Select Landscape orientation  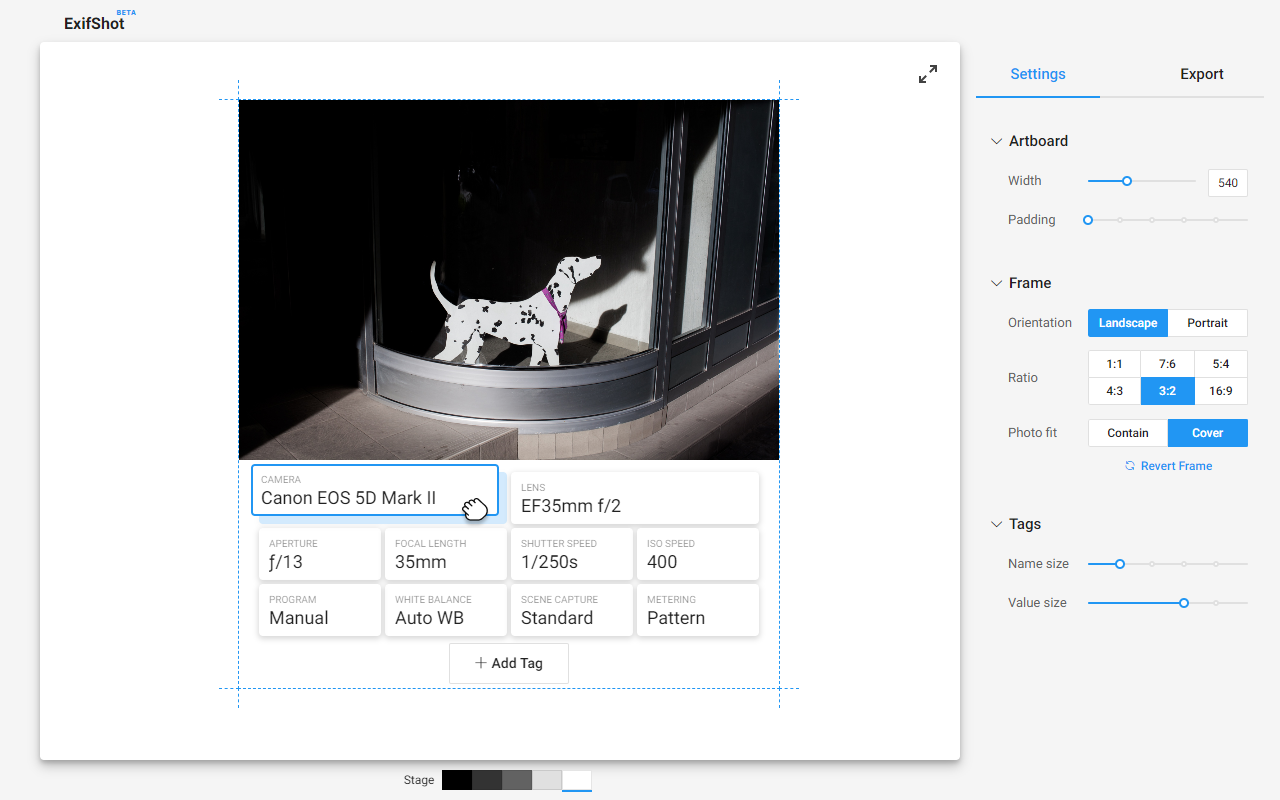click(x=1128, y=323)
